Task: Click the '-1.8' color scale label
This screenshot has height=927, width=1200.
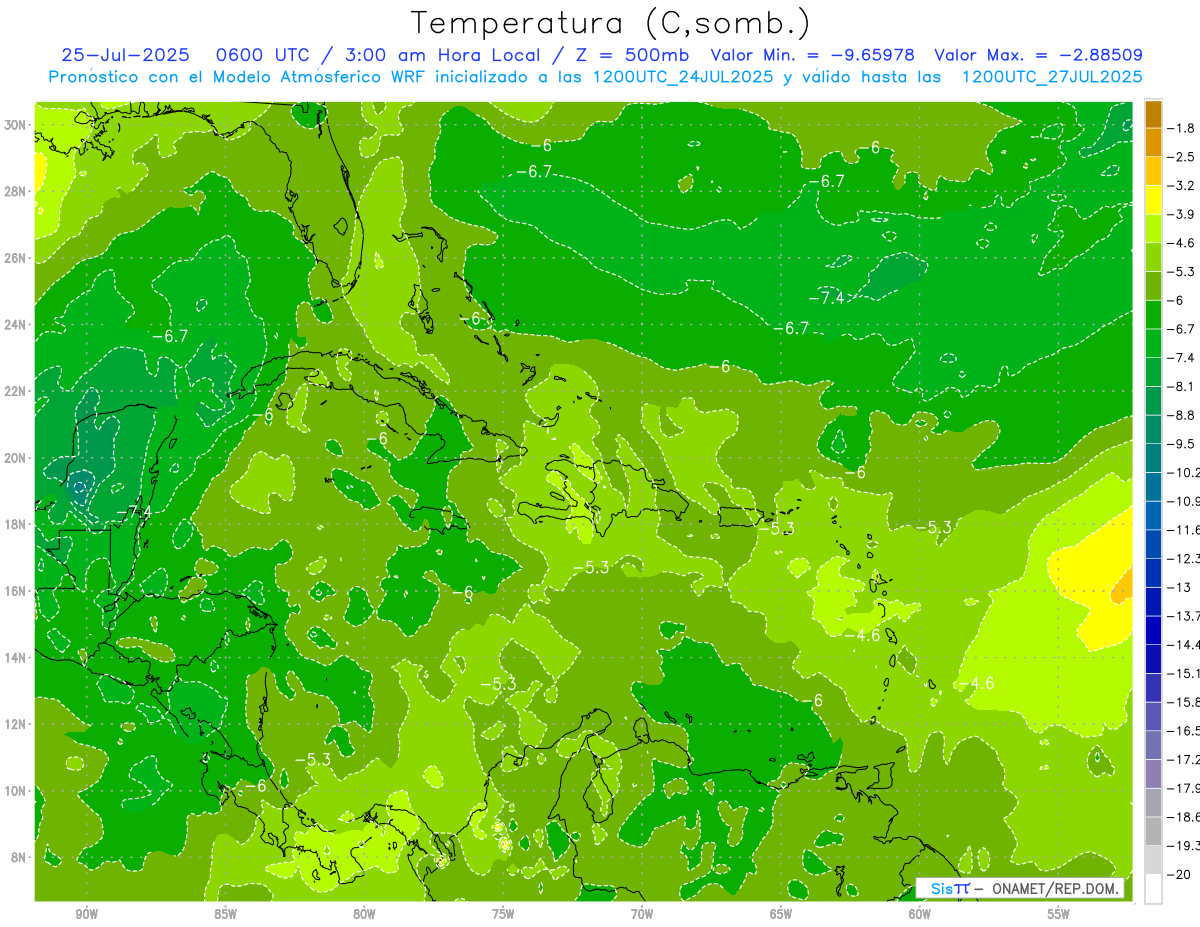Action: tap(1181, 128)
